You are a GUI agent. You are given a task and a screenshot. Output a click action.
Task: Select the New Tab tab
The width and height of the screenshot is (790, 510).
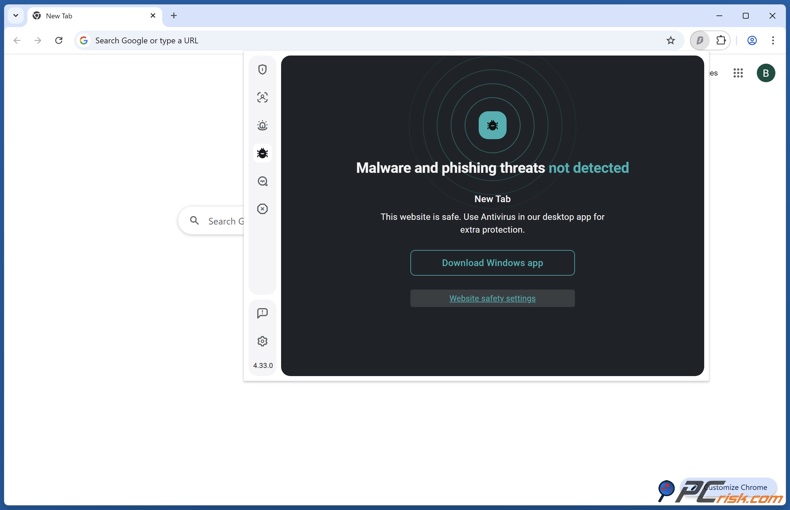point(94,16)
